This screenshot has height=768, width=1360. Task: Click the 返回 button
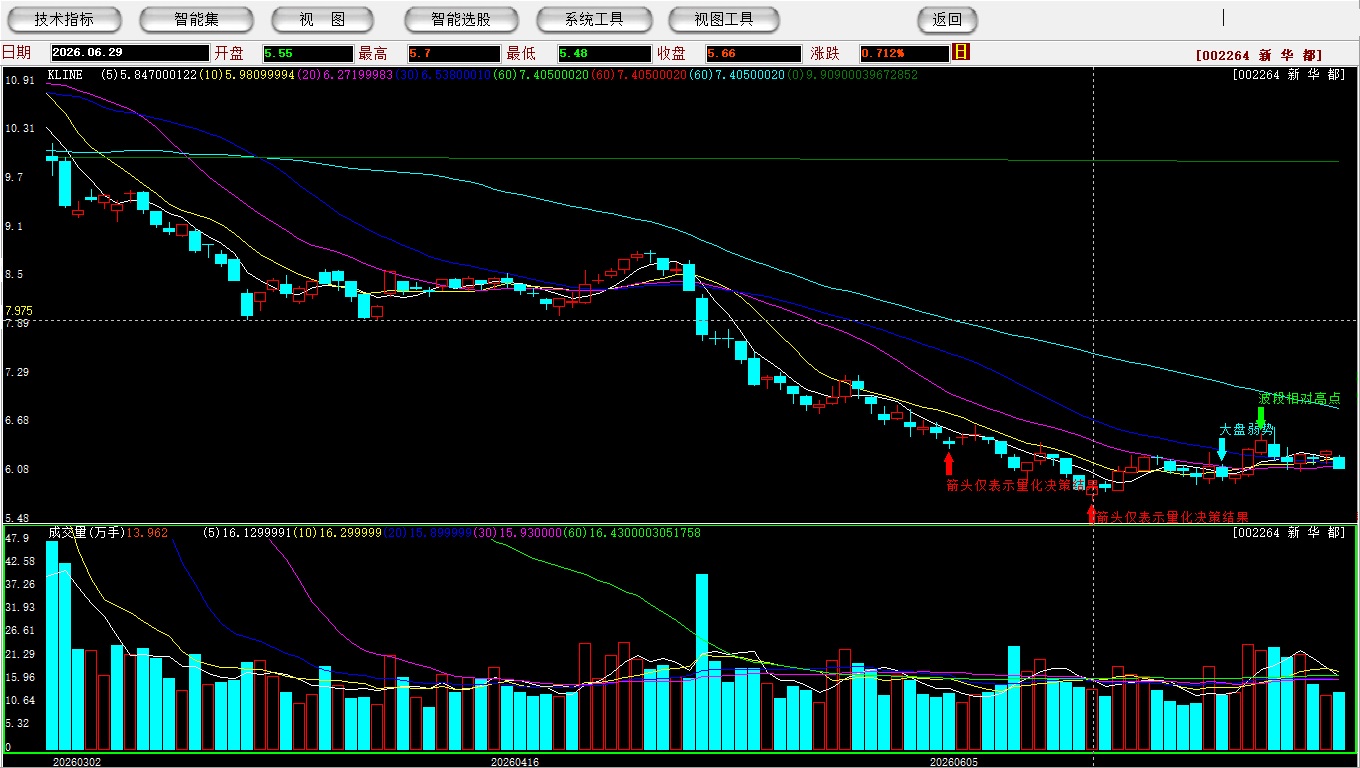click(947, 19)
